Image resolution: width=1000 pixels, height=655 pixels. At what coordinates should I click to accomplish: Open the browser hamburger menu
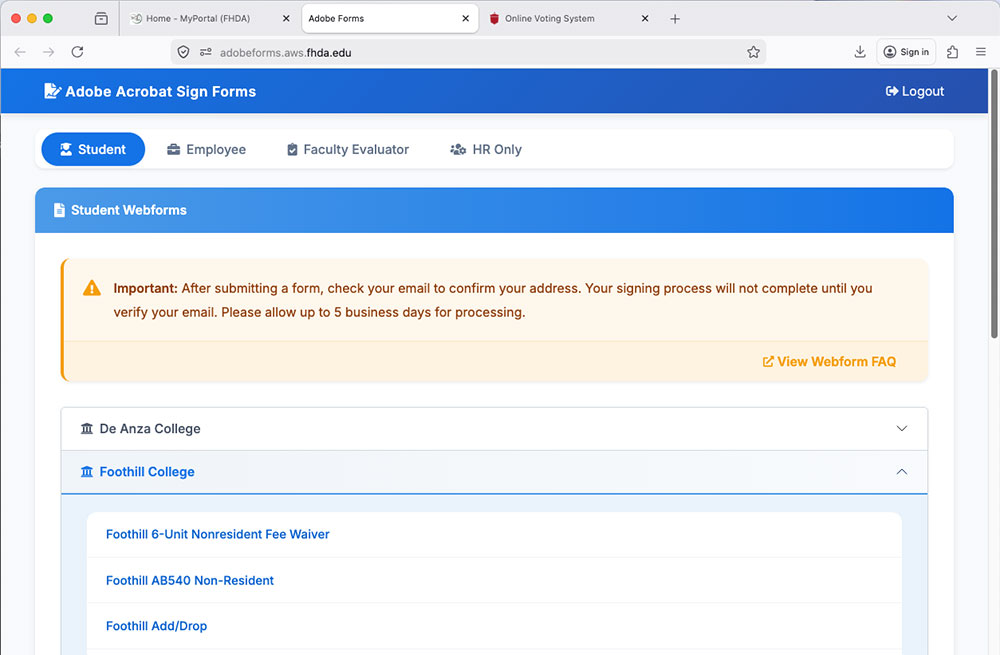(981, 52)
